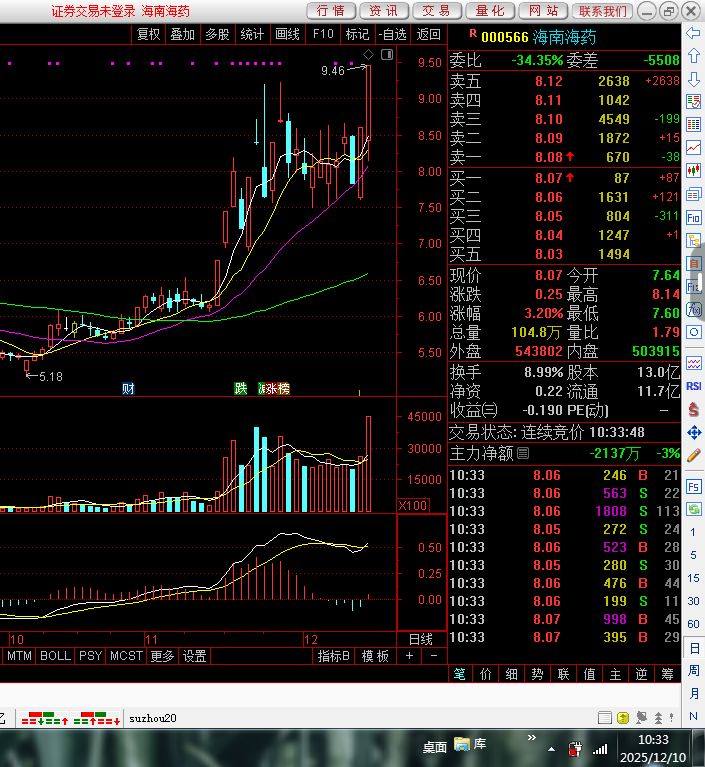Select the 画线 draw line button
The width and height of the screenshot is (705, 767).
(x=287, y=34)
